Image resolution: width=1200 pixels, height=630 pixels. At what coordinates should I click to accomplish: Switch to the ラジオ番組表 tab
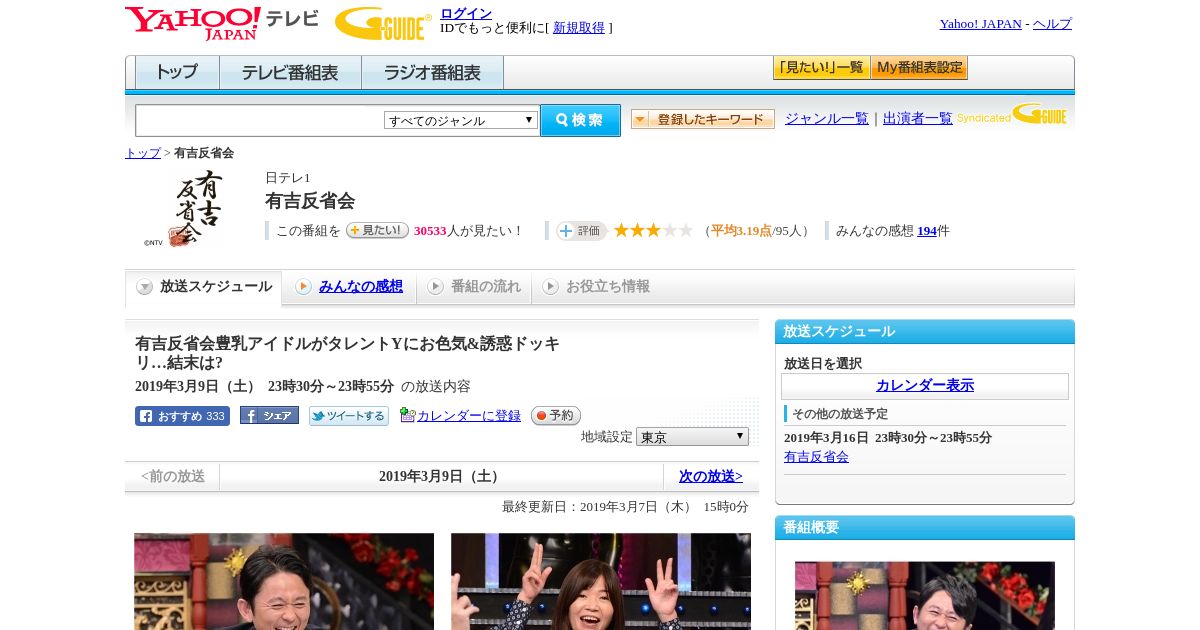click(x=432, y=73)
